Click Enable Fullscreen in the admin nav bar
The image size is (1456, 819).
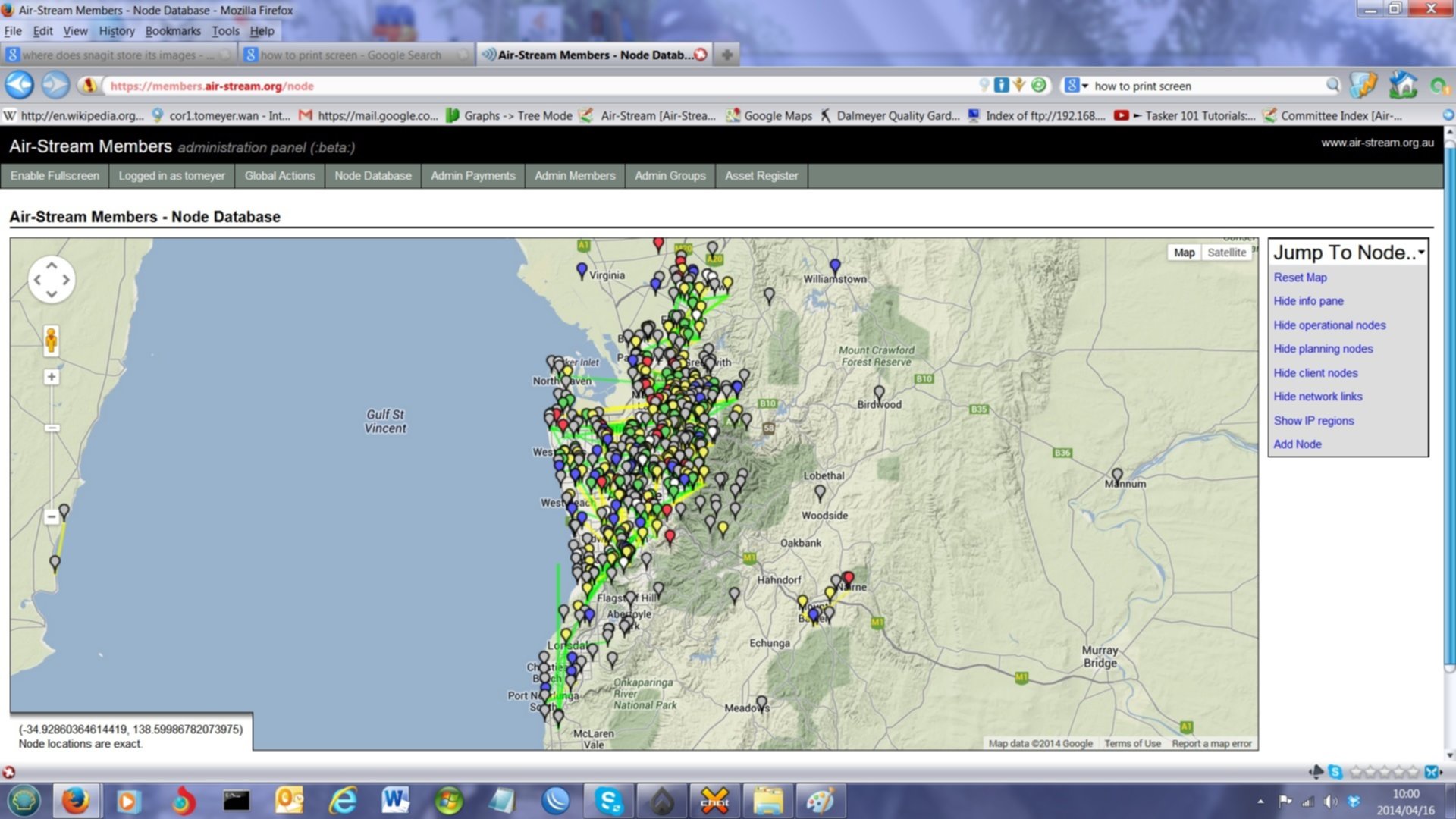point(55,176)
